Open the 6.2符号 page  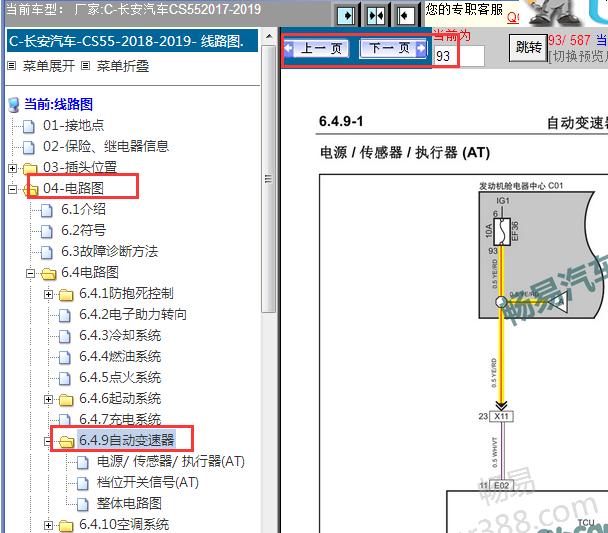[x=83, y=230]
